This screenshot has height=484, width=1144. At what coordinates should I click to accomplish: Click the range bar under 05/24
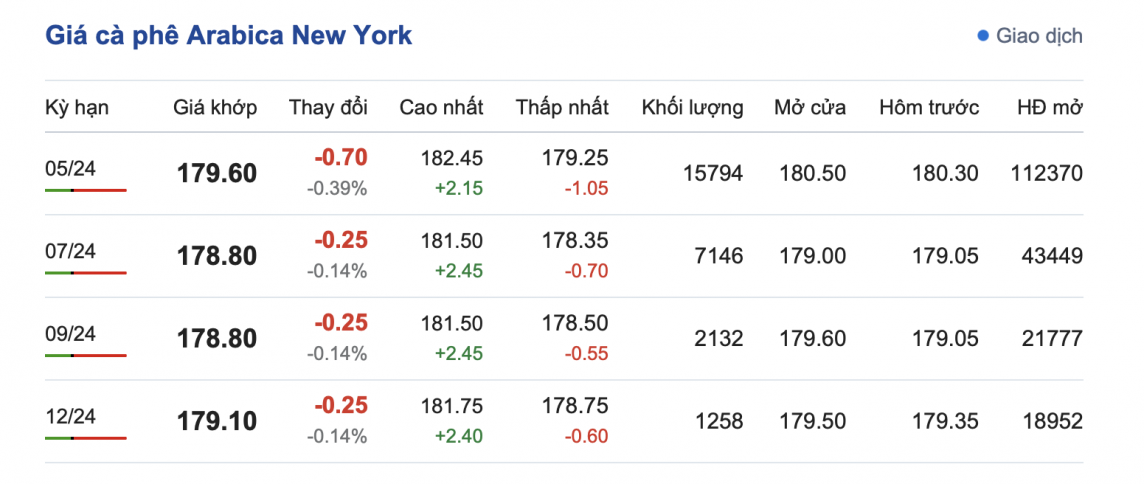click(x=86, y=189)
